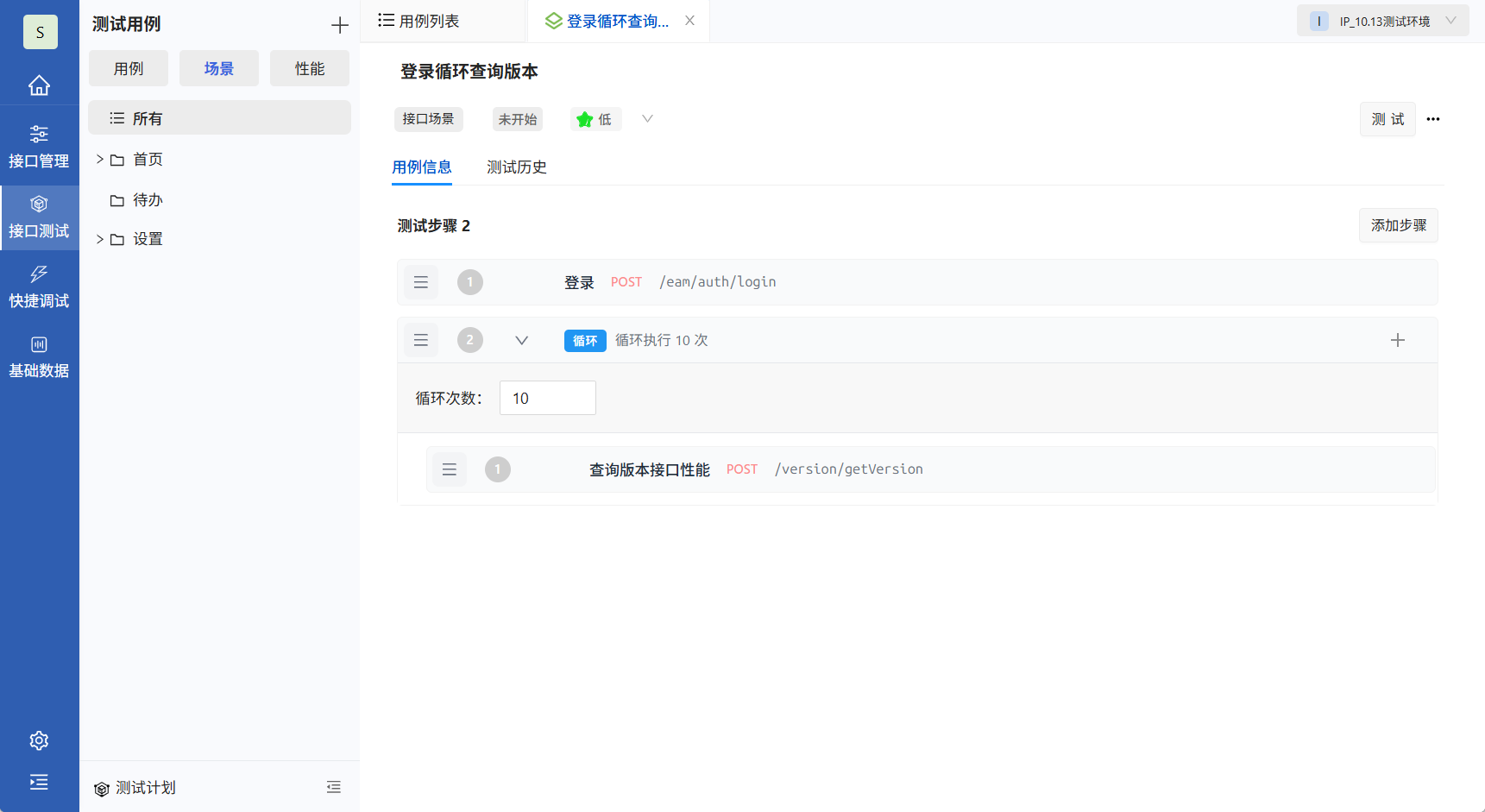Screen dimensions: 1485x812
Task: Click 添加步骤 to add a test step
Action: click(x=1398, y=225)
